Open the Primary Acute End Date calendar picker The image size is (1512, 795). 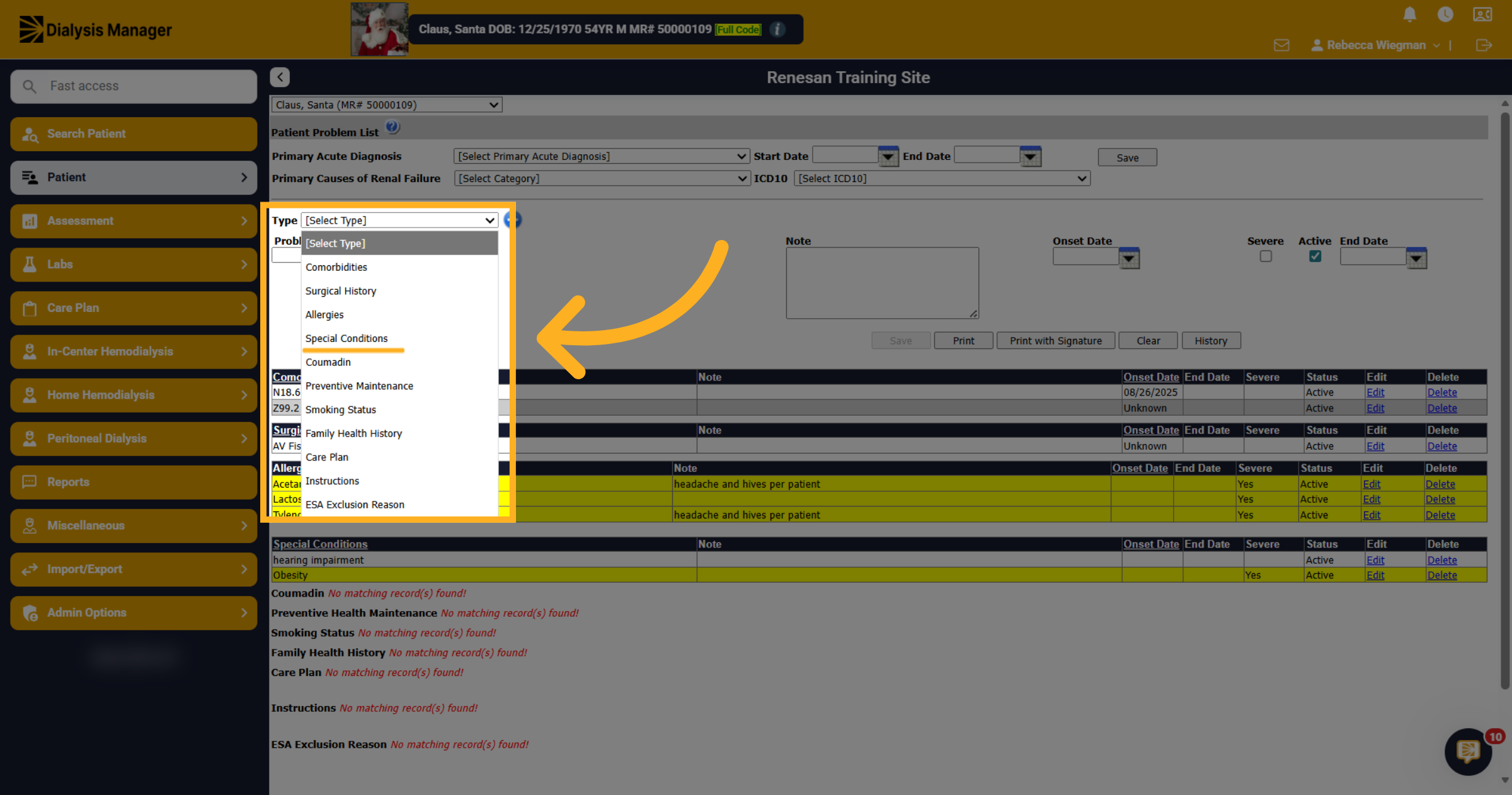click(1031, 156)
